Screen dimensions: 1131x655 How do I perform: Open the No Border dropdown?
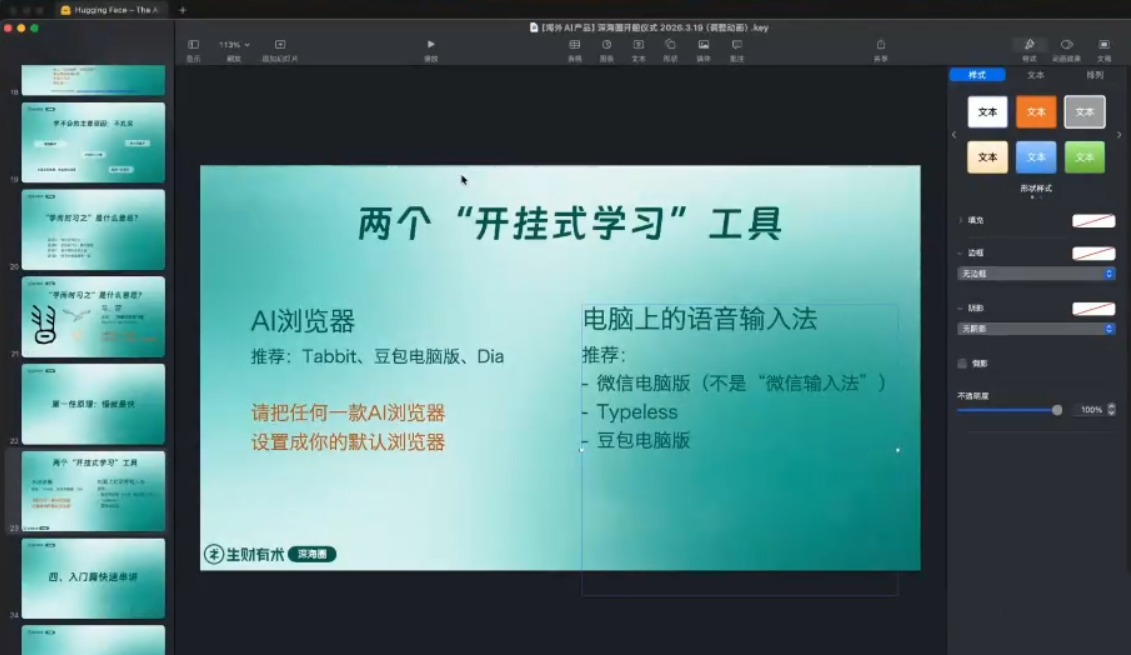(x=1035, y=272)
